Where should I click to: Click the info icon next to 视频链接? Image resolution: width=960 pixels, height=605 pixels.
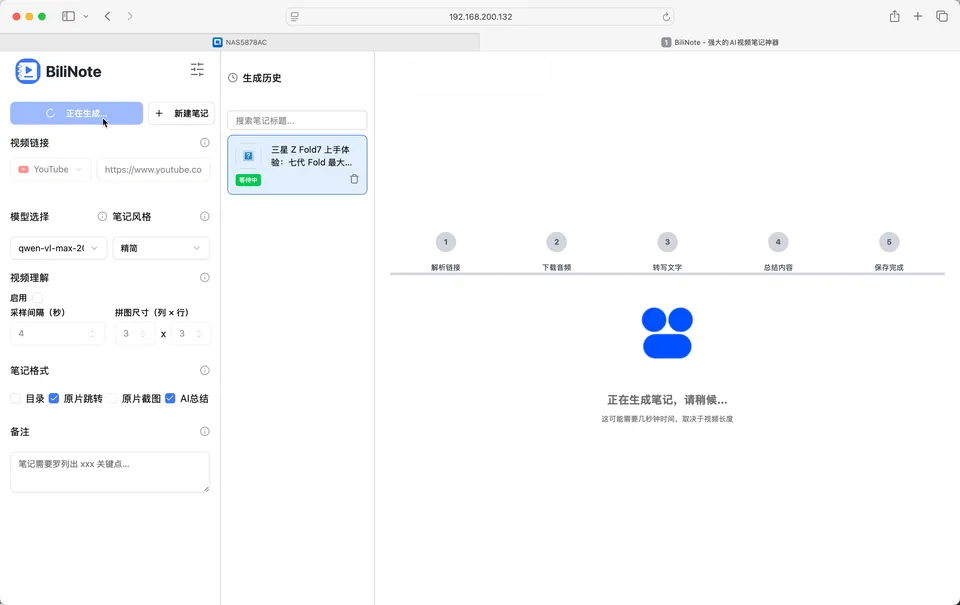(205, 143)
